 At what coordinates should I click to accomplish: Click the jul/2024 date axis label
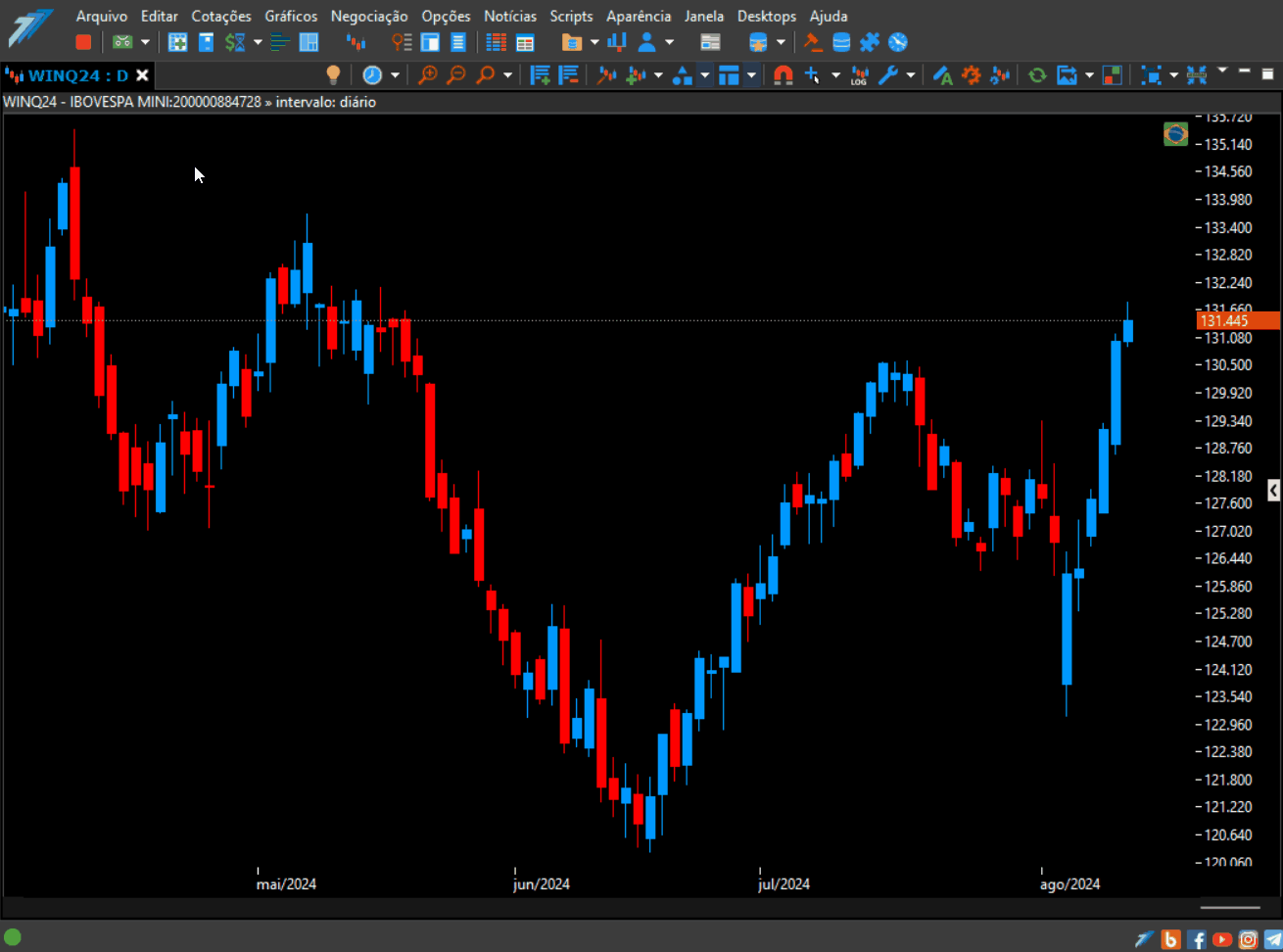[784, 883]
